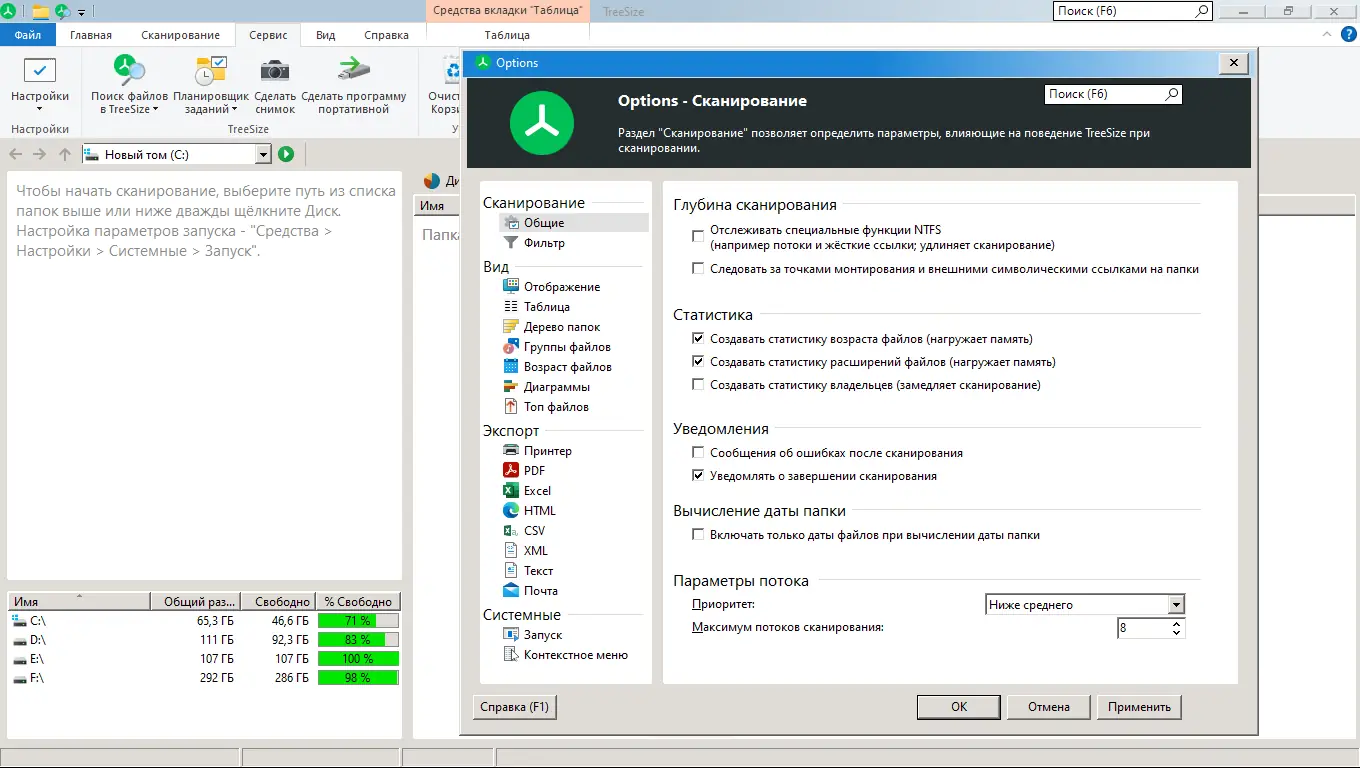Viewport: 1360px width, 768px height.
Task: Enable tracking of special NTFS functions
Action: tap(698, 236)
